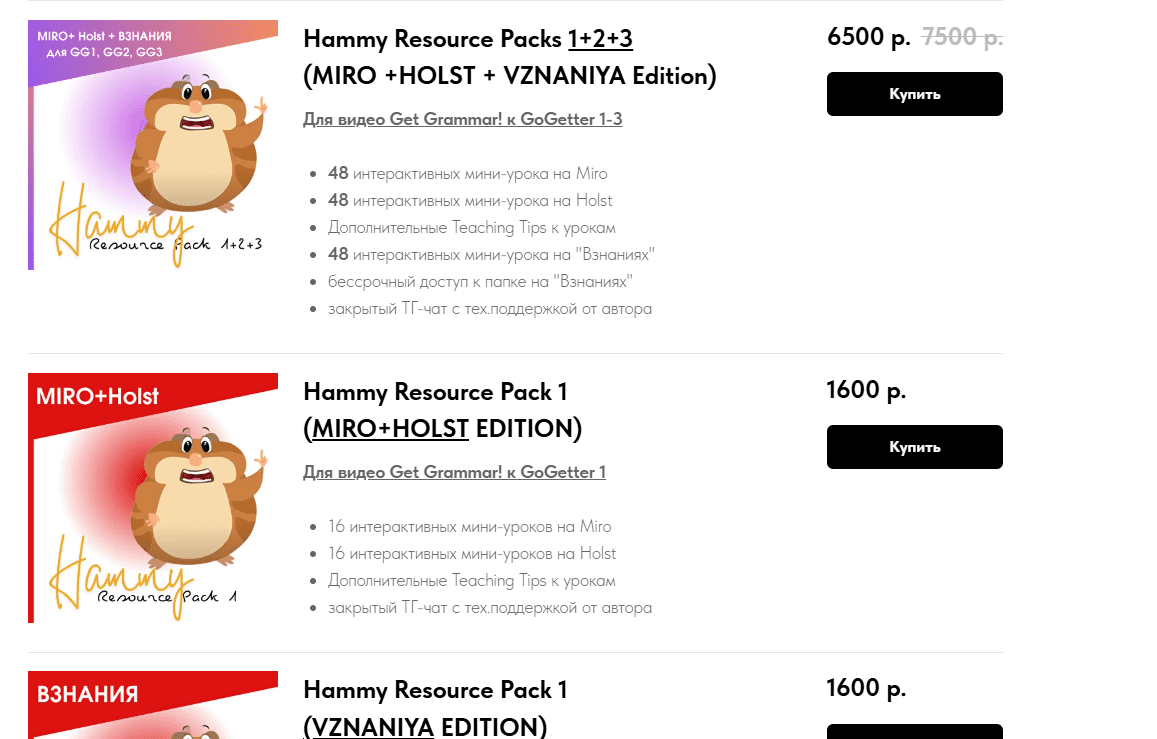The width and height of the screenshot is (1157, 739).
Task: Click the crossed-out 7500 р. price
Action: [962, 37]
